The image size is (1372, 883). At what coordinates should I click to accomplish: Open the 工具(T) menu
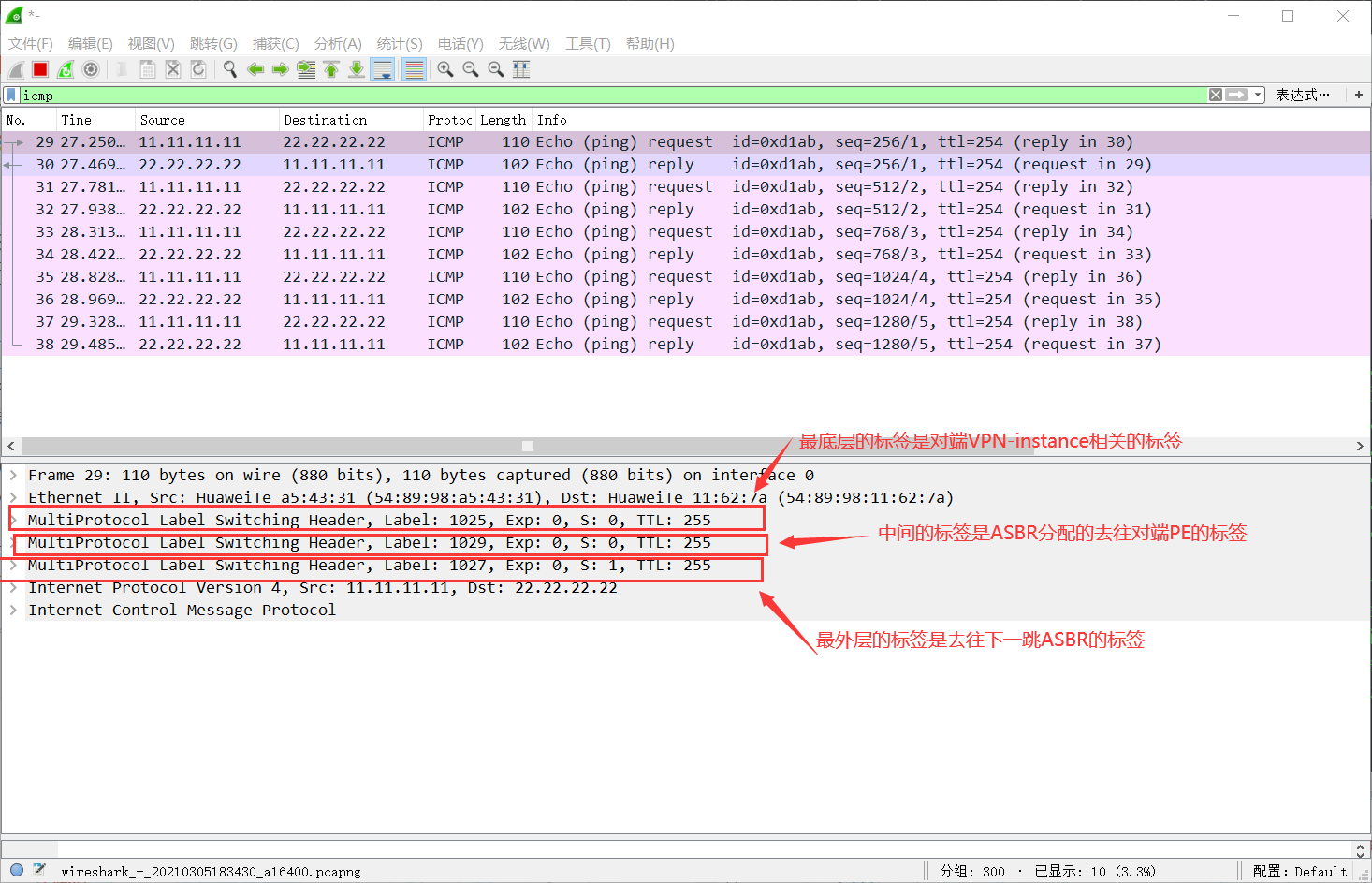[588, 44]
